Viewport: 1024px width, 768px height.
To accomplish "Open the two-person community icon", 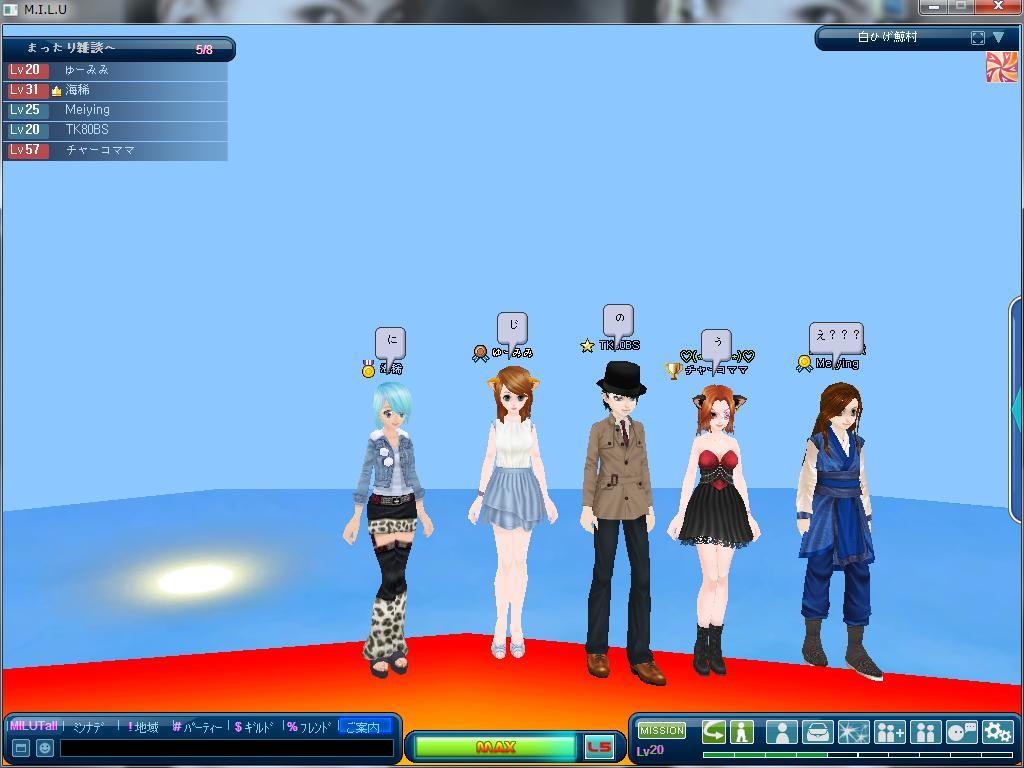I will 925,732.
